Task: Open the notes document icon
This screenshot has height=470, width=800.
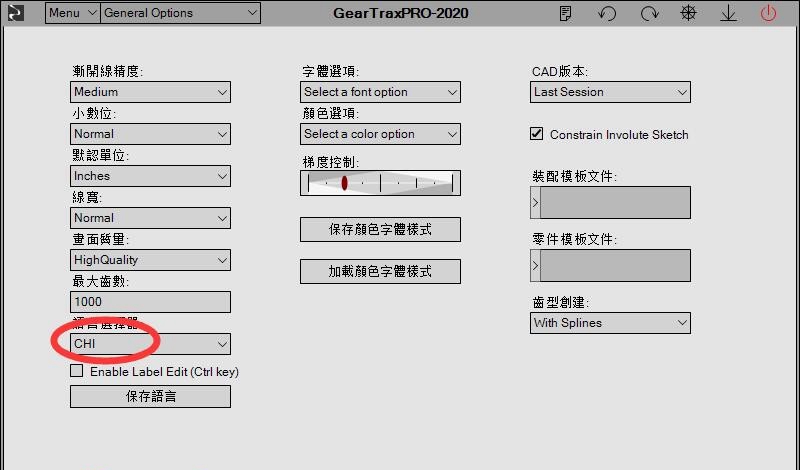Action: click(565, 13)
